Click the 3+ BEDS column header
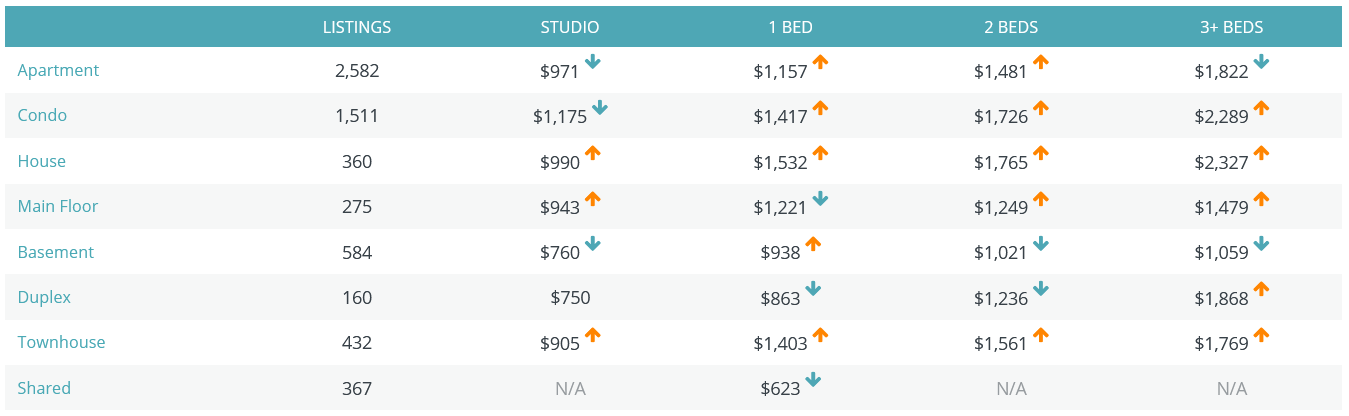Screen dimensions: 1349x416 pyautogui.click(x=1231, y=27)
